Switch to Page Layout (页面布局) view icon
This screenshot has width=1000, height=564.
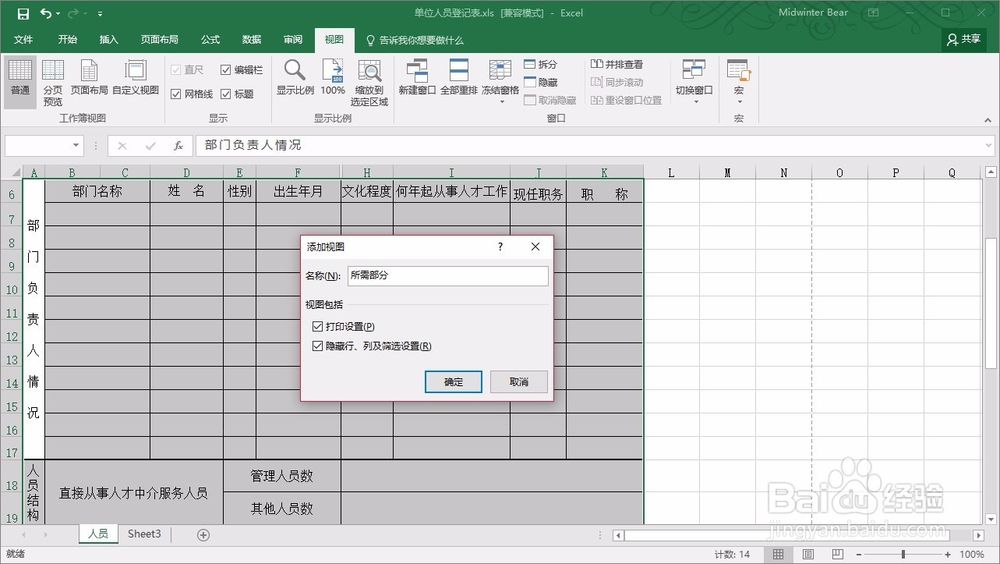coord(89,78)
